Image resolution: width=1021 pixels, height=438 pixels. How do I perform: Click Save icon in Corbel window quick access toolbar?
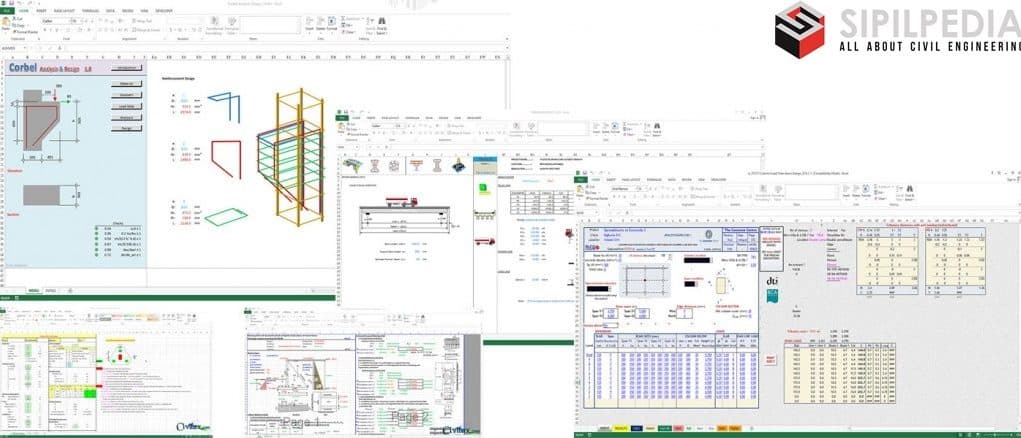click(12, 4)
